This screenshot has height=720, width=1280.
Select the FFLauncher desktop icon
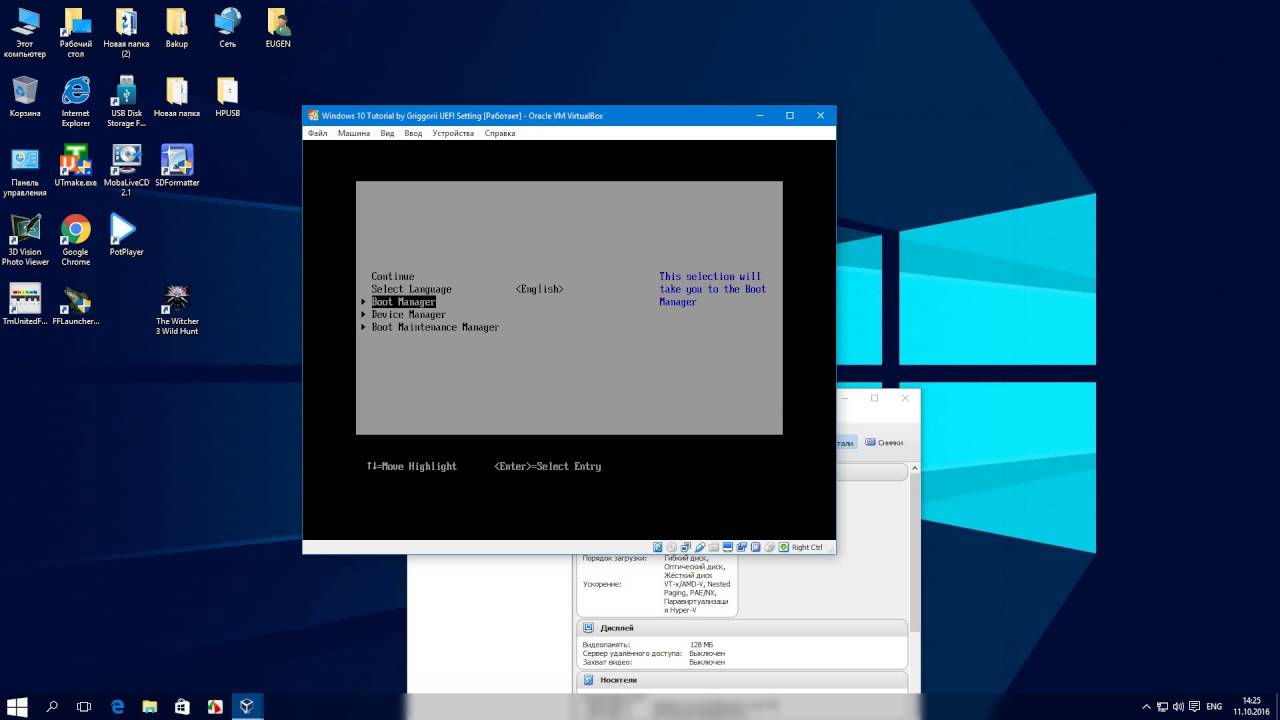coord(76,306)
